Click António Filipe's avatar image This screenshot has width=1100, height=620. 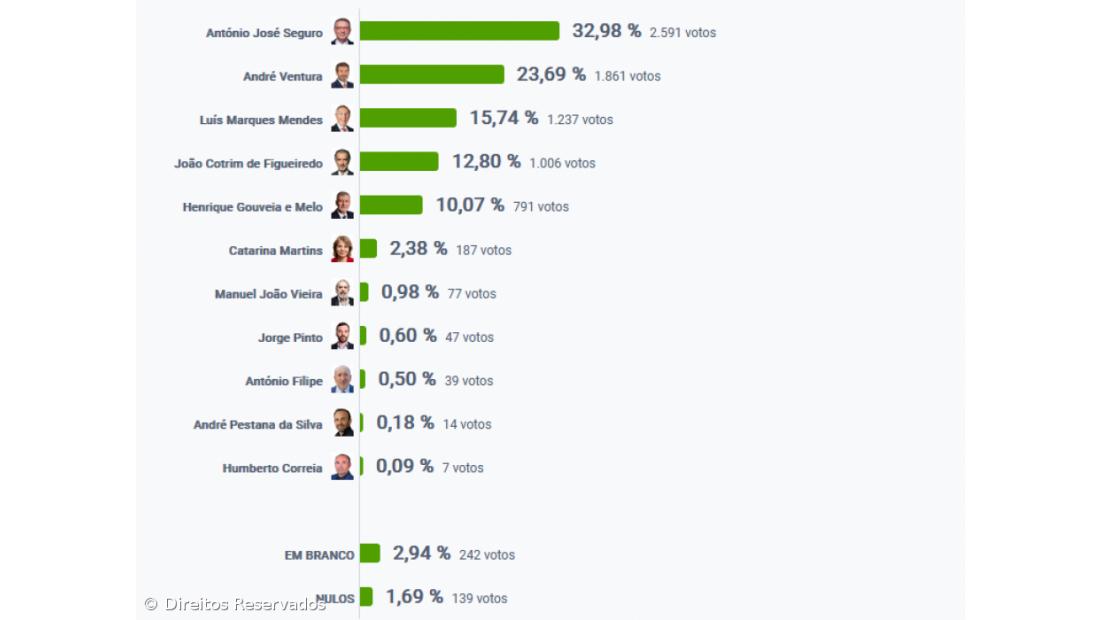tap(342, 380)
